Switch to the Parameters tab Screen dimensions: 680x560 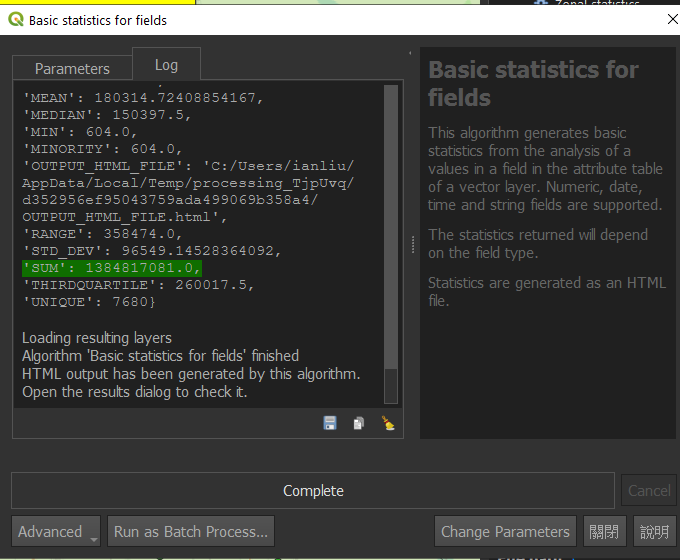tap(72, 69)
